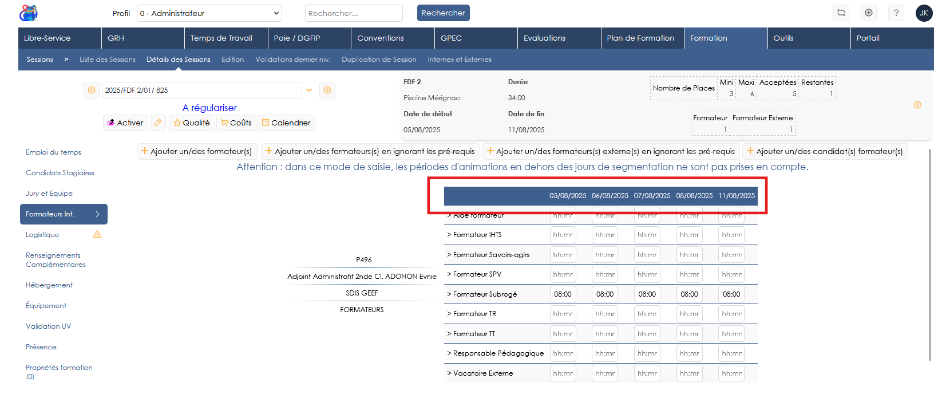Expand session list with orange dropdown arrow
The height and width of the screenshot is (394, 946).
[309, 91]
